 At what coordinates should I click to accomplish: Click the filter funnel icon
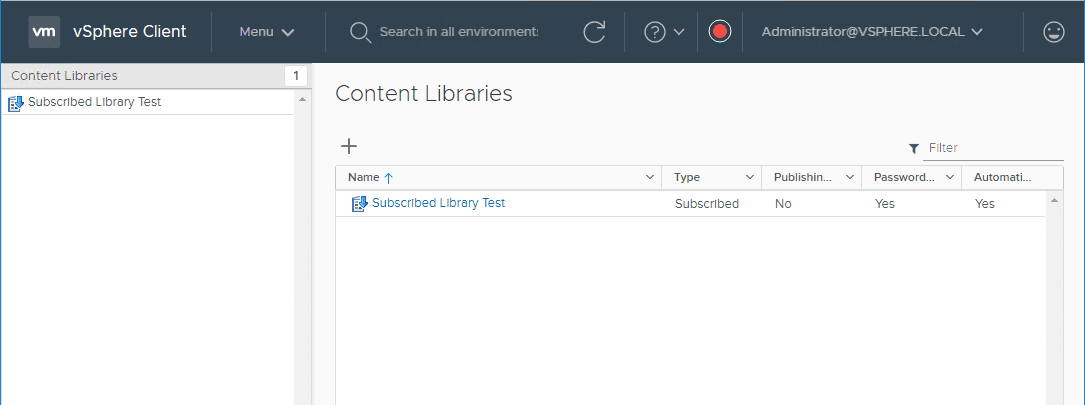point(913,148)
